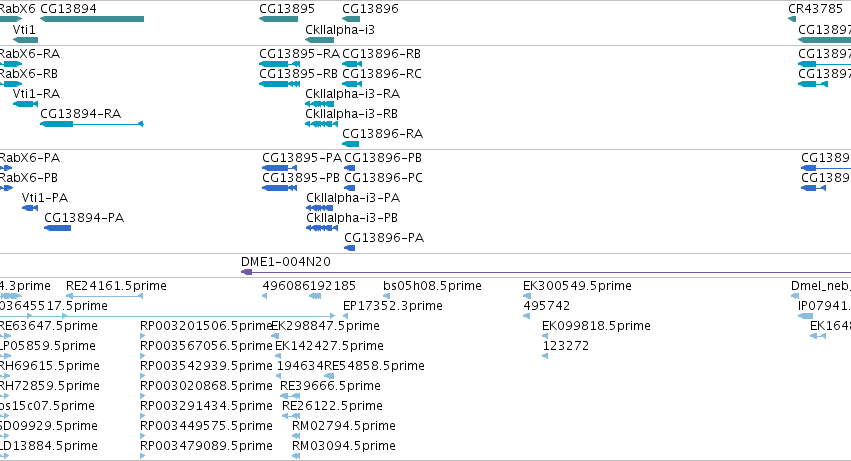Click the CG13895-RA transcript

280,64
